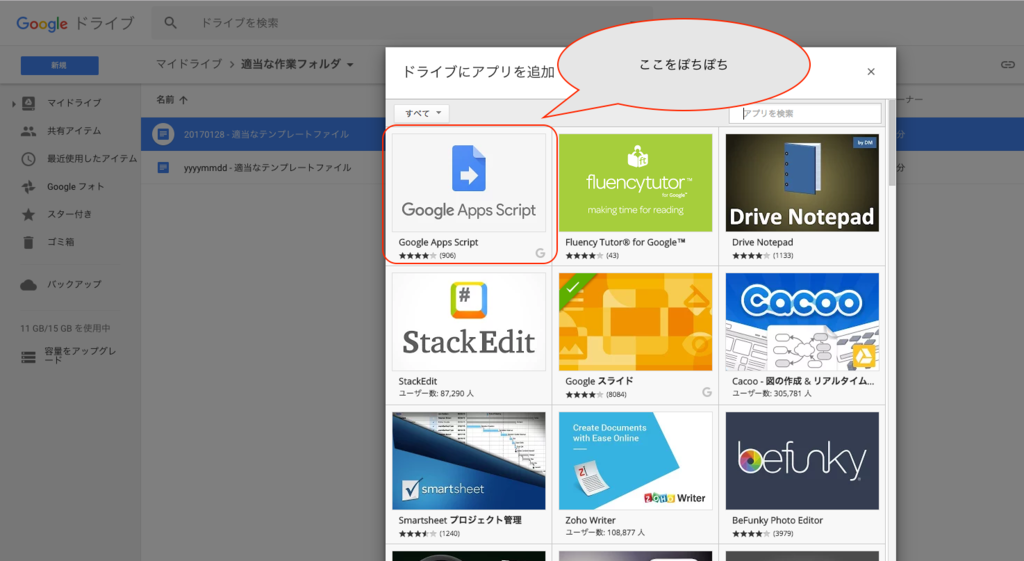1024x561 pixels.
Task: Click the cloud backup icon
Action: (x=28, y=285)
